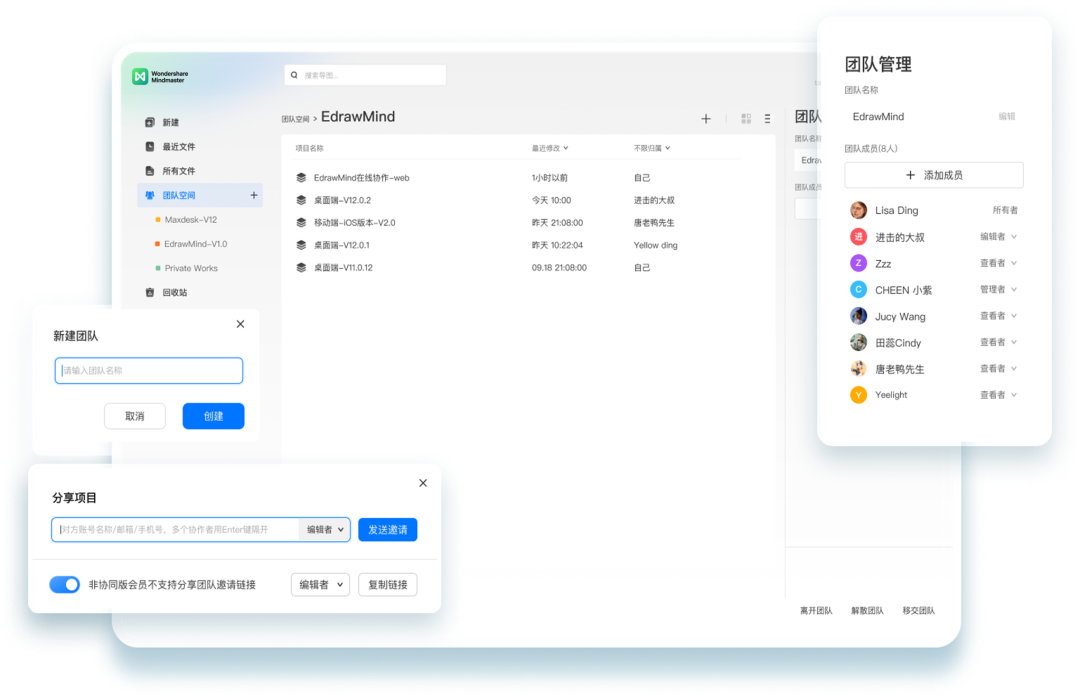
Task: Toggle the team invite link switch
Action: [65, 585]
